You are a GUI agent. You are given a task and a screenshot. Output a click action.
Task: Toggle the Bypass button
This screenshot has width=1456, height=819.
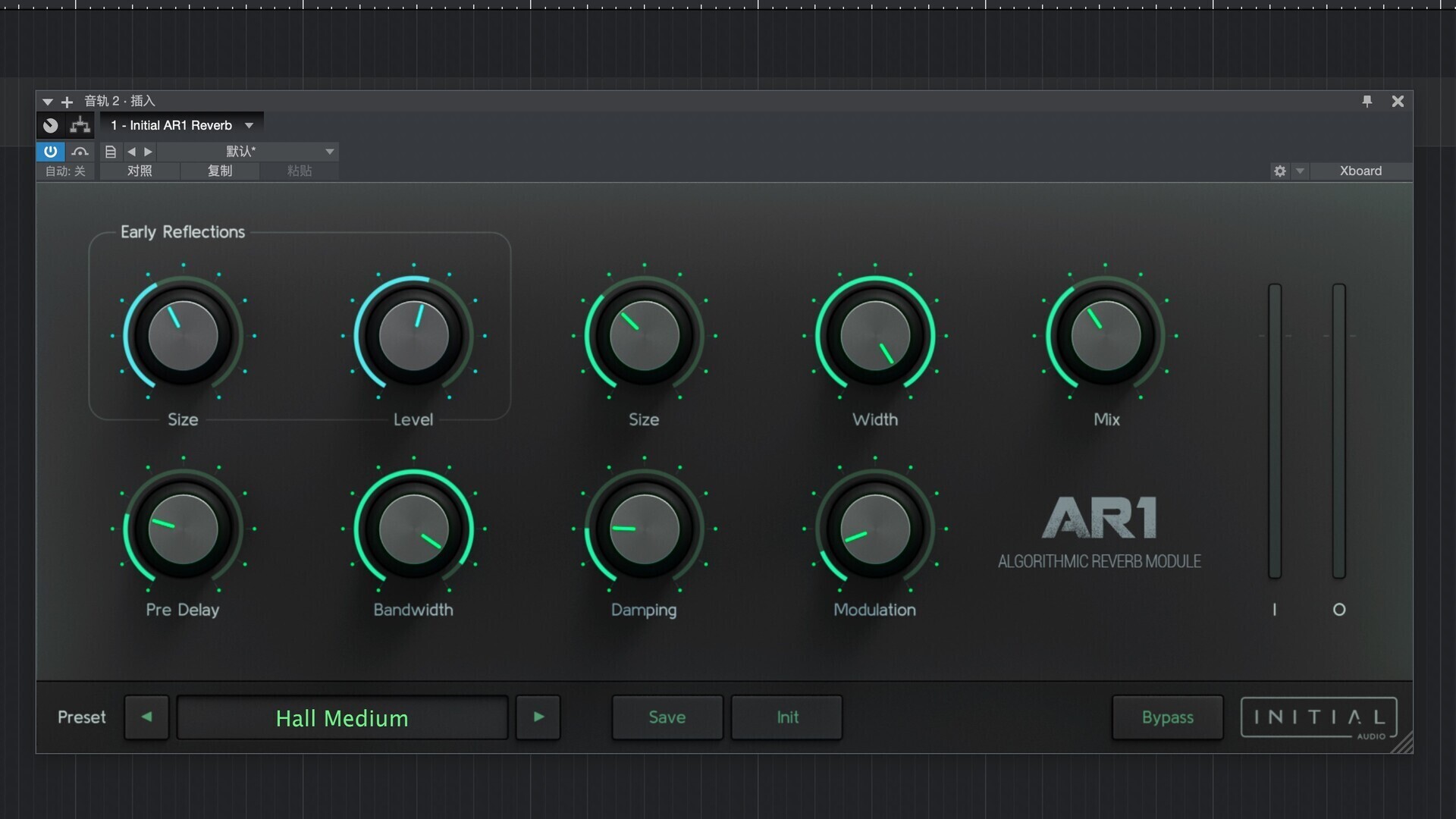click(x=1168, y=717)
